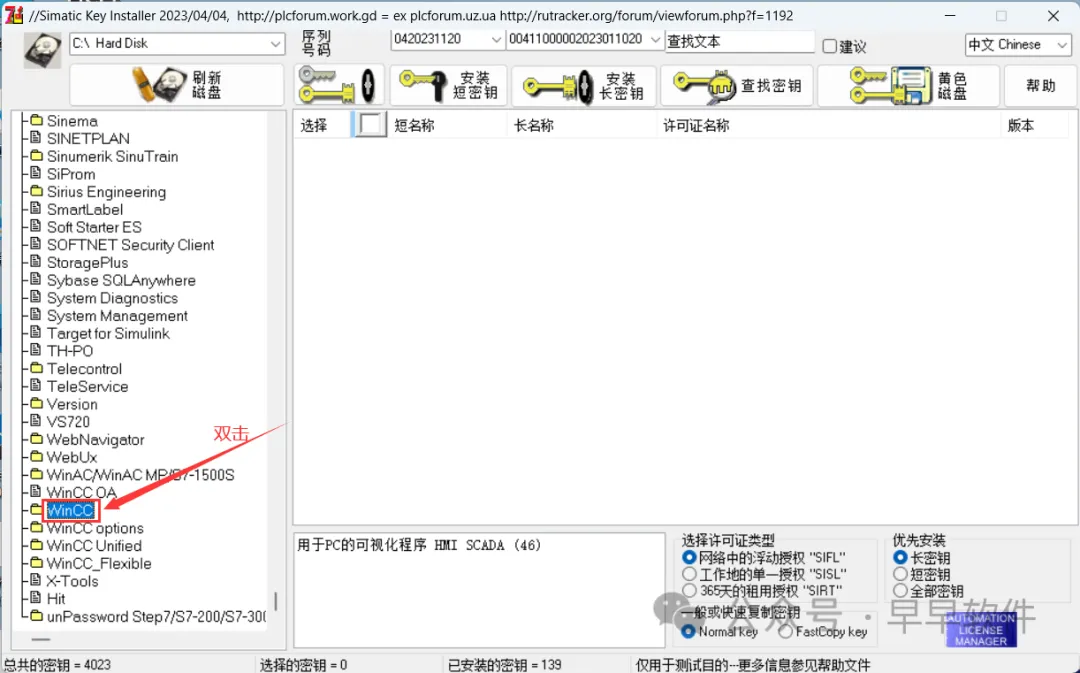Click the key toolbar button without label

tap(340, 85)
